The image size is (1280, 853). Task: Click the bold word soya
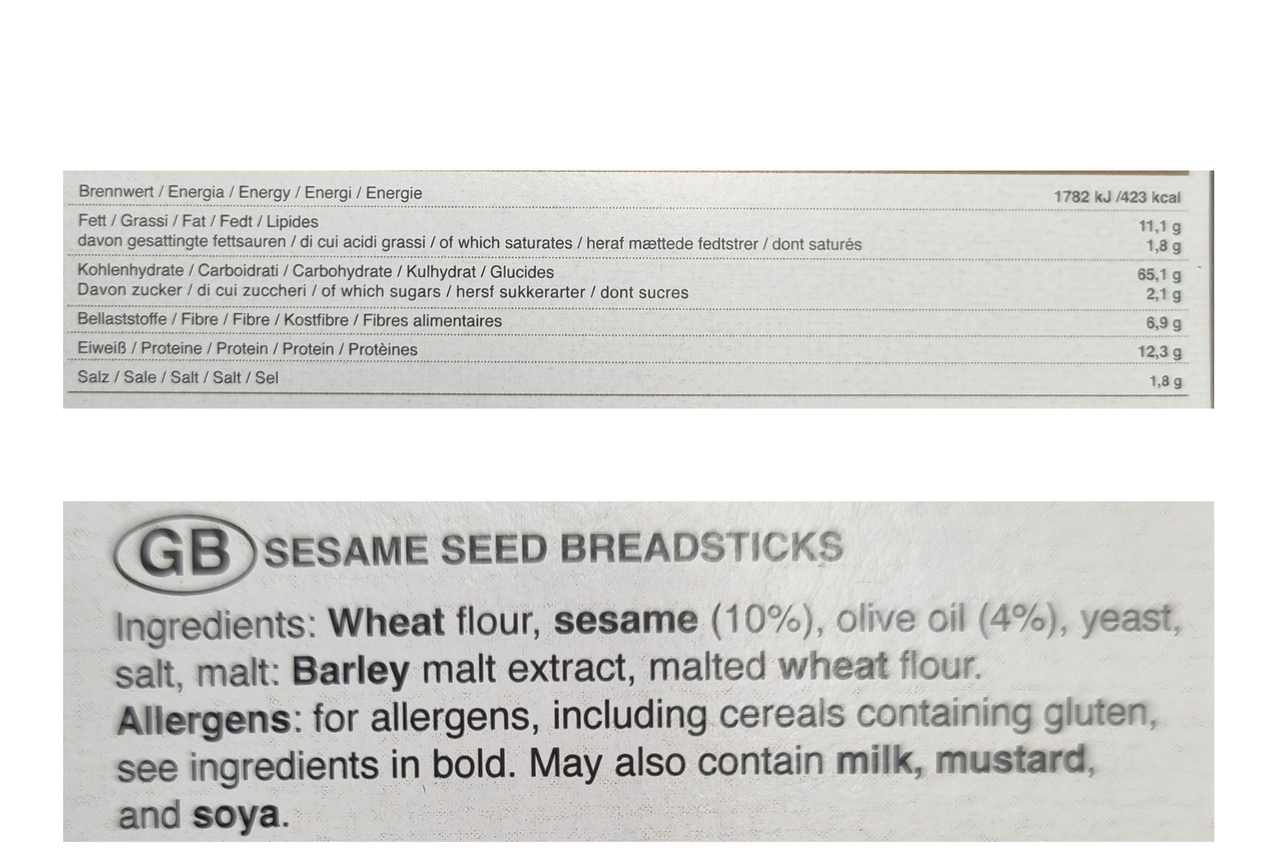(235, 815)
